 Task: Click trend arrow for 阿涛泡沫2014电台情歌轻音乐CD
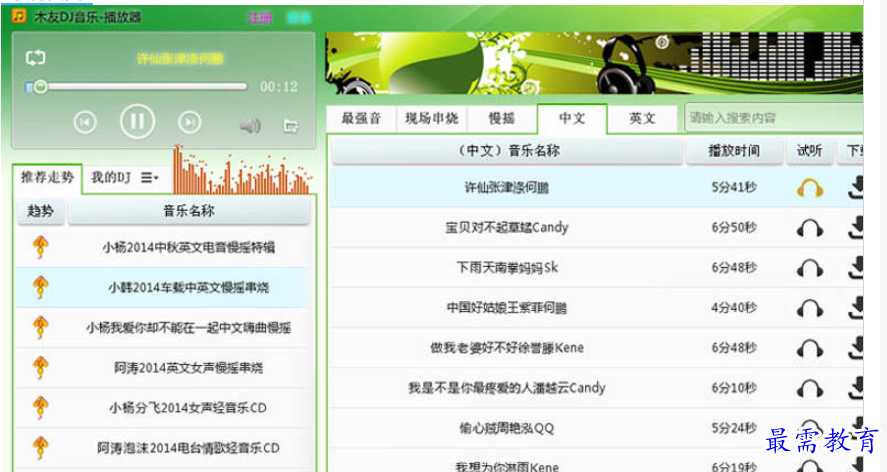(x=40, y=448)
